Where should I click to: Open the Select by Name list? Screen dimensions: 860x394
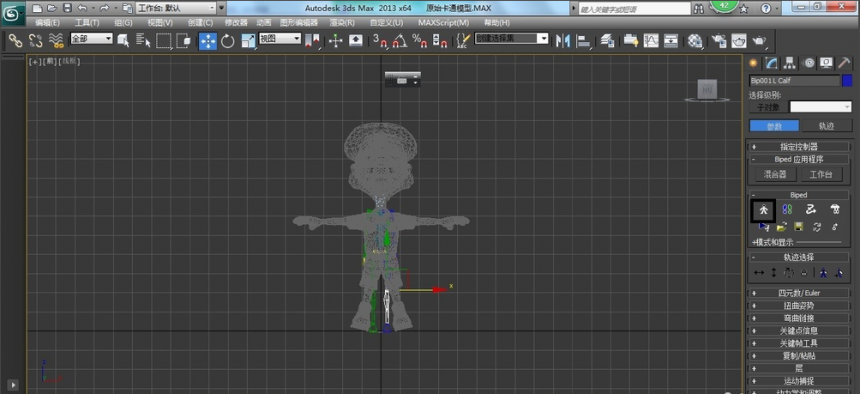(143, 40)
